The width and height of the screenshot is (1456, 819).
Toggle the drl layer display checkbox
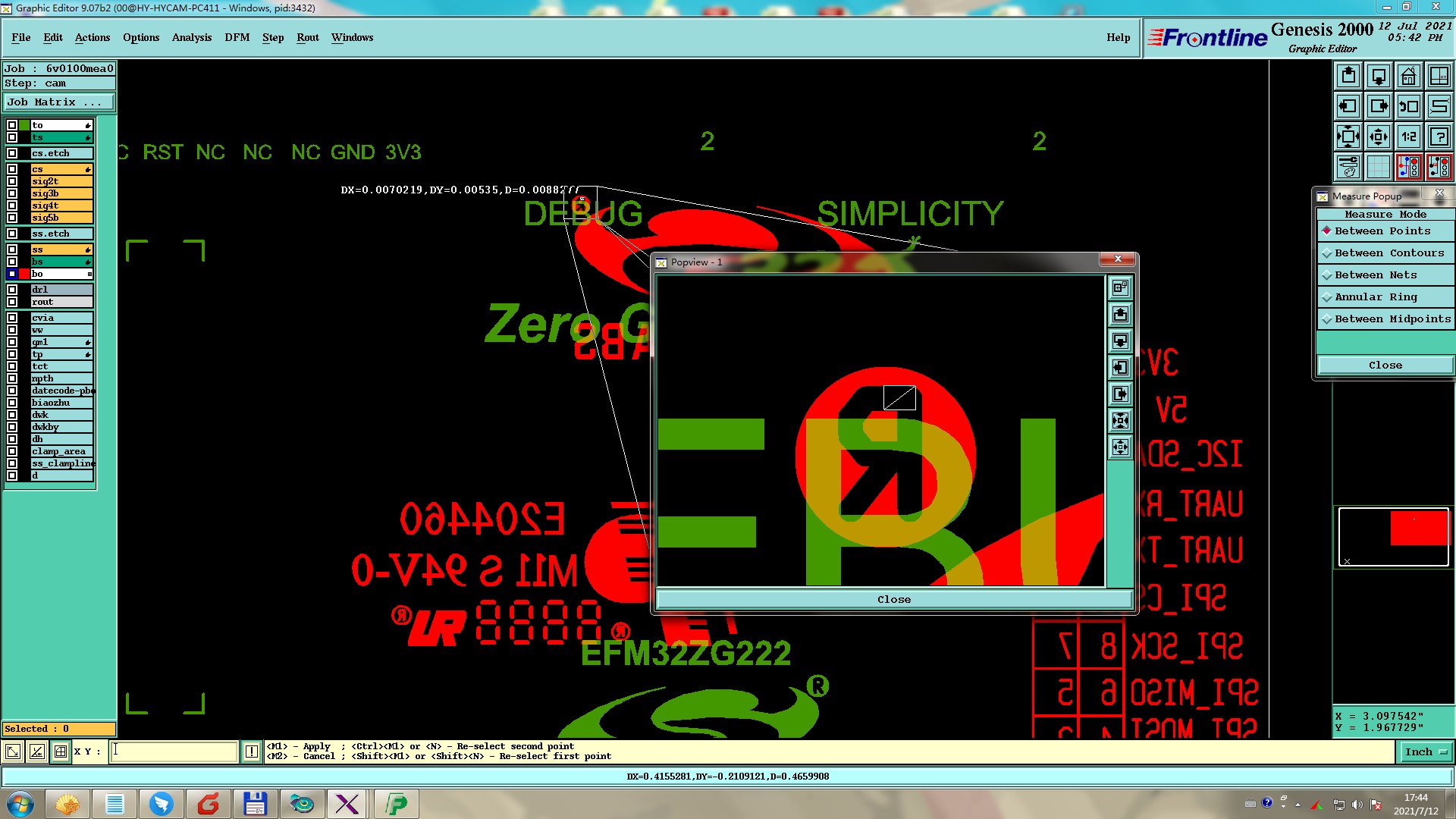(12, 290)
